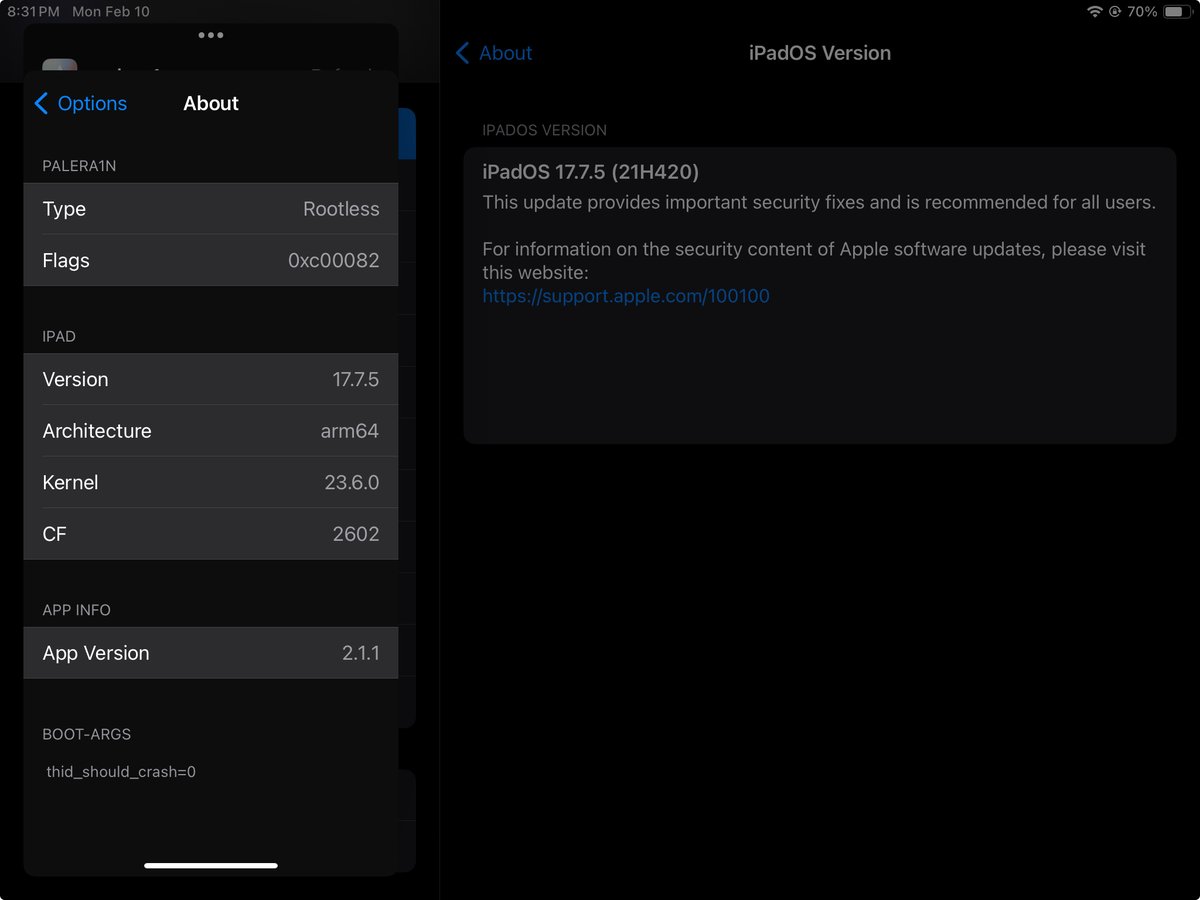Tap the 70% battery percentage
1200x900 pixels.
[1142, 12]
